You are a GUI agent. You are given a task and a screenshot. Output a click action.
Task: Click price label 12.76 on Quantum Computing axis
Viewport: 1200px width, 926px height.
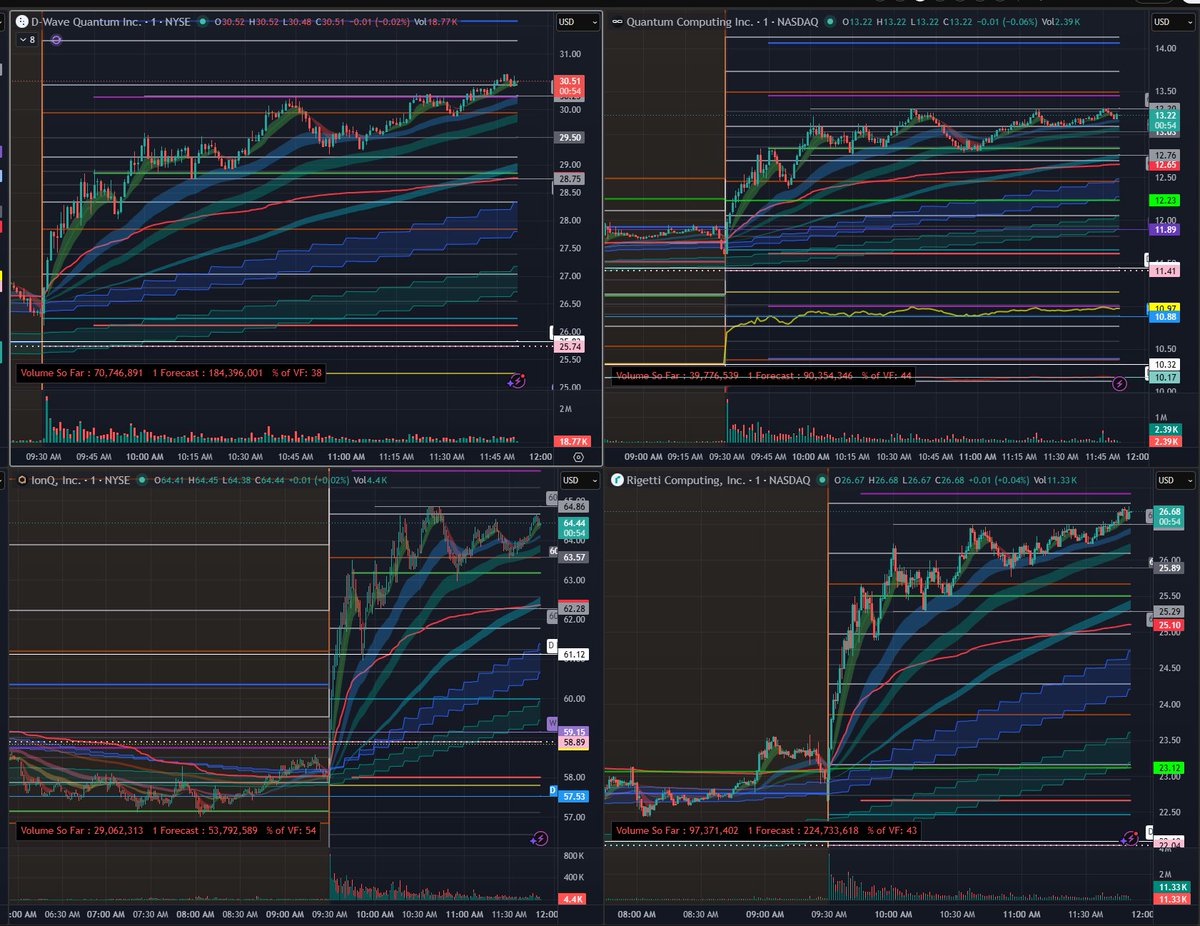coord(1164,155)
